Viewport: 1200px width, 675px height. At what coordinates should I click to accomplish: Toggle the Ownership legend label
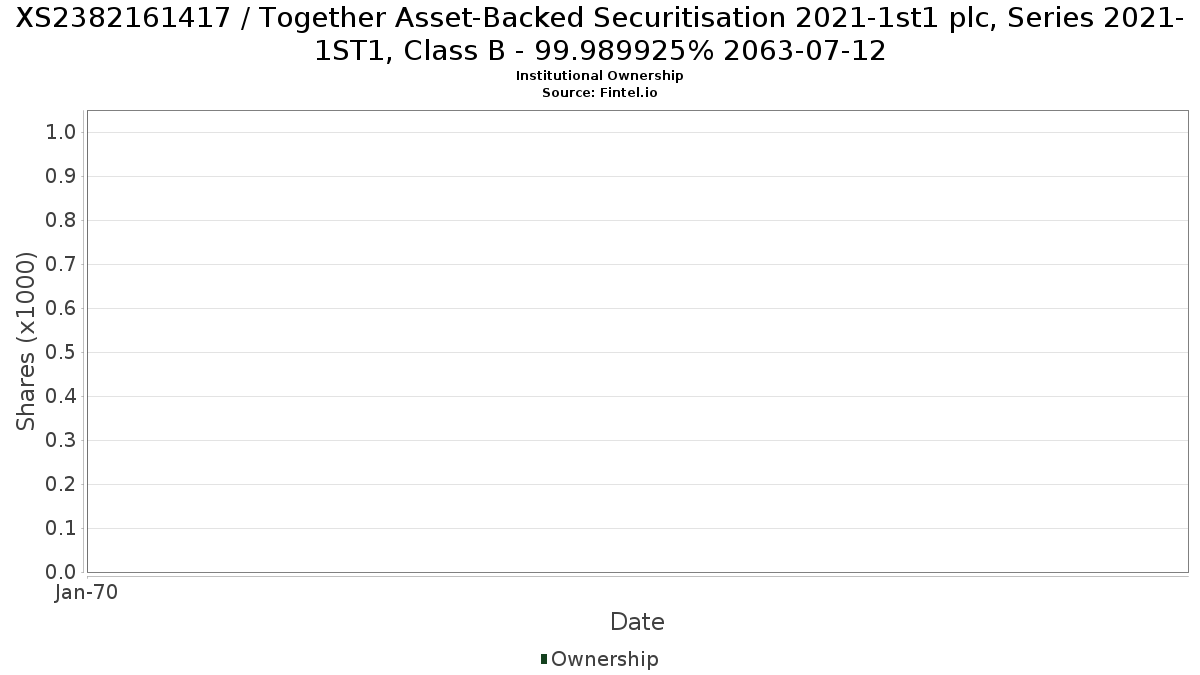coord(604,659)
